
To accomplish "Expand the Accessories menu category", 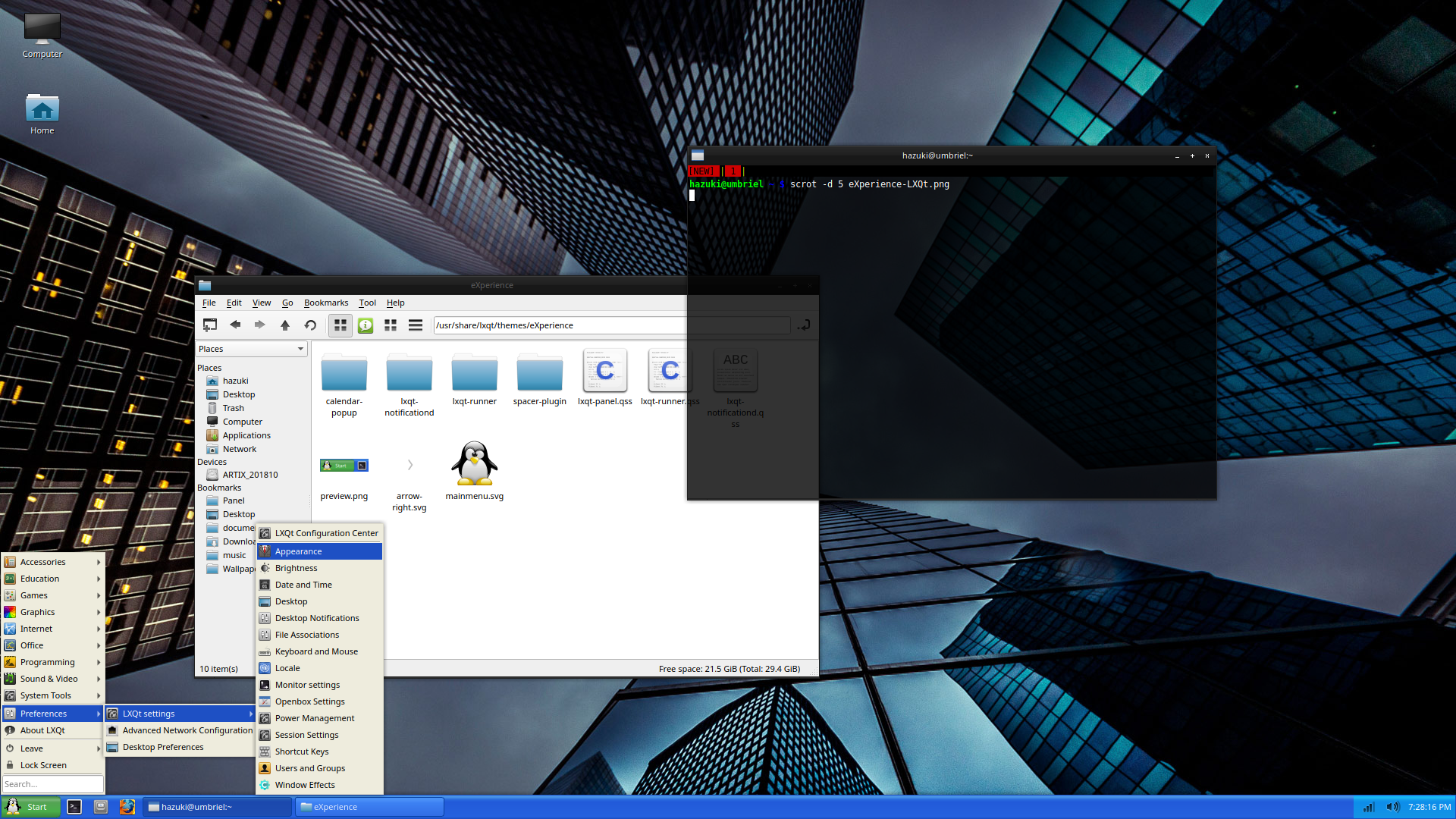I will point(52,562).
